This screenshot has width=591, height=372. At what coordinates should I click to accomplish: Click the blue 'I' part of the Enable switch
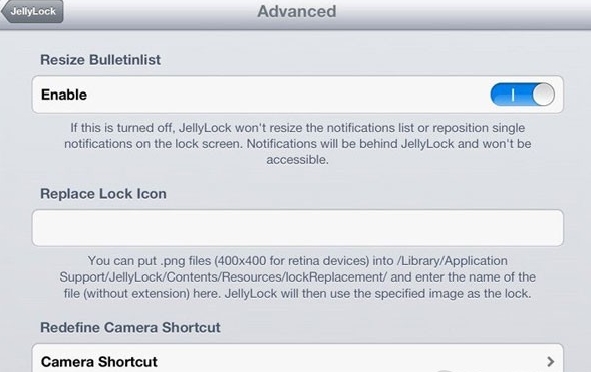511,94
